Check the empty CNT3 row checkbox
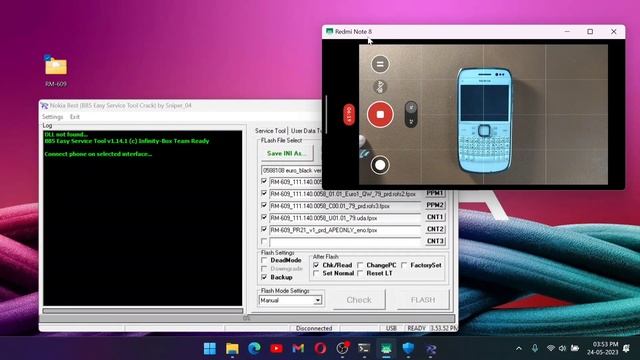The height and width of the screenshot is (360, 640). tap(264, 241)
